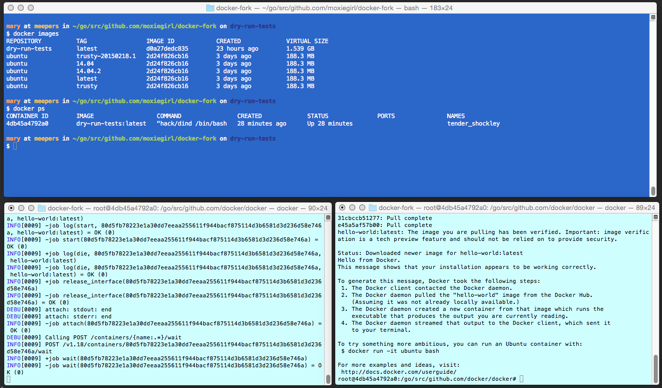Click the top terminal's empty prompt cursor

coord(15,146)
